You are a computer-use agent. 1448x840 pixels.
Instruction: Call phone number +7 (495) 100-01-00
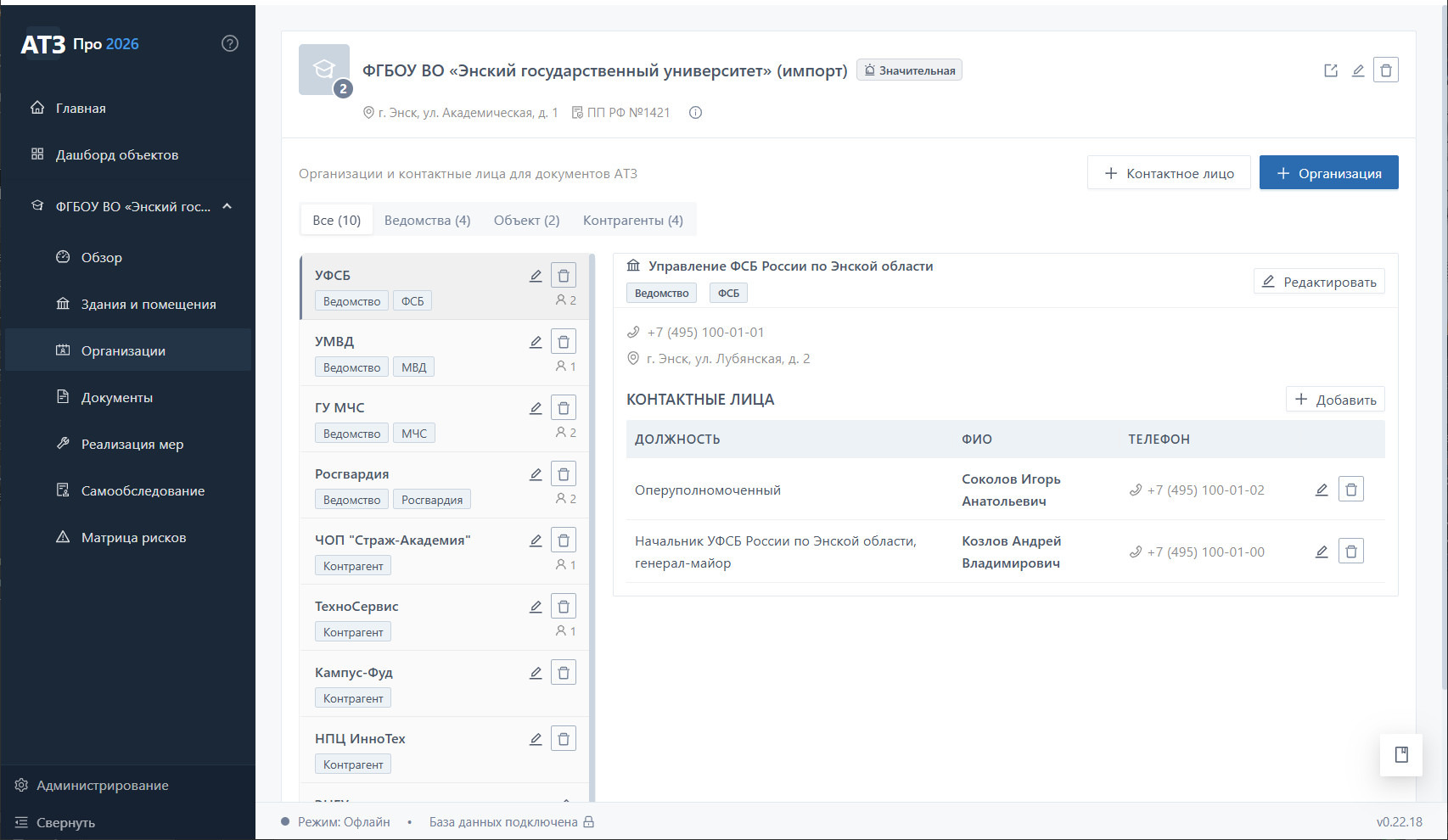coord(1197,552)
